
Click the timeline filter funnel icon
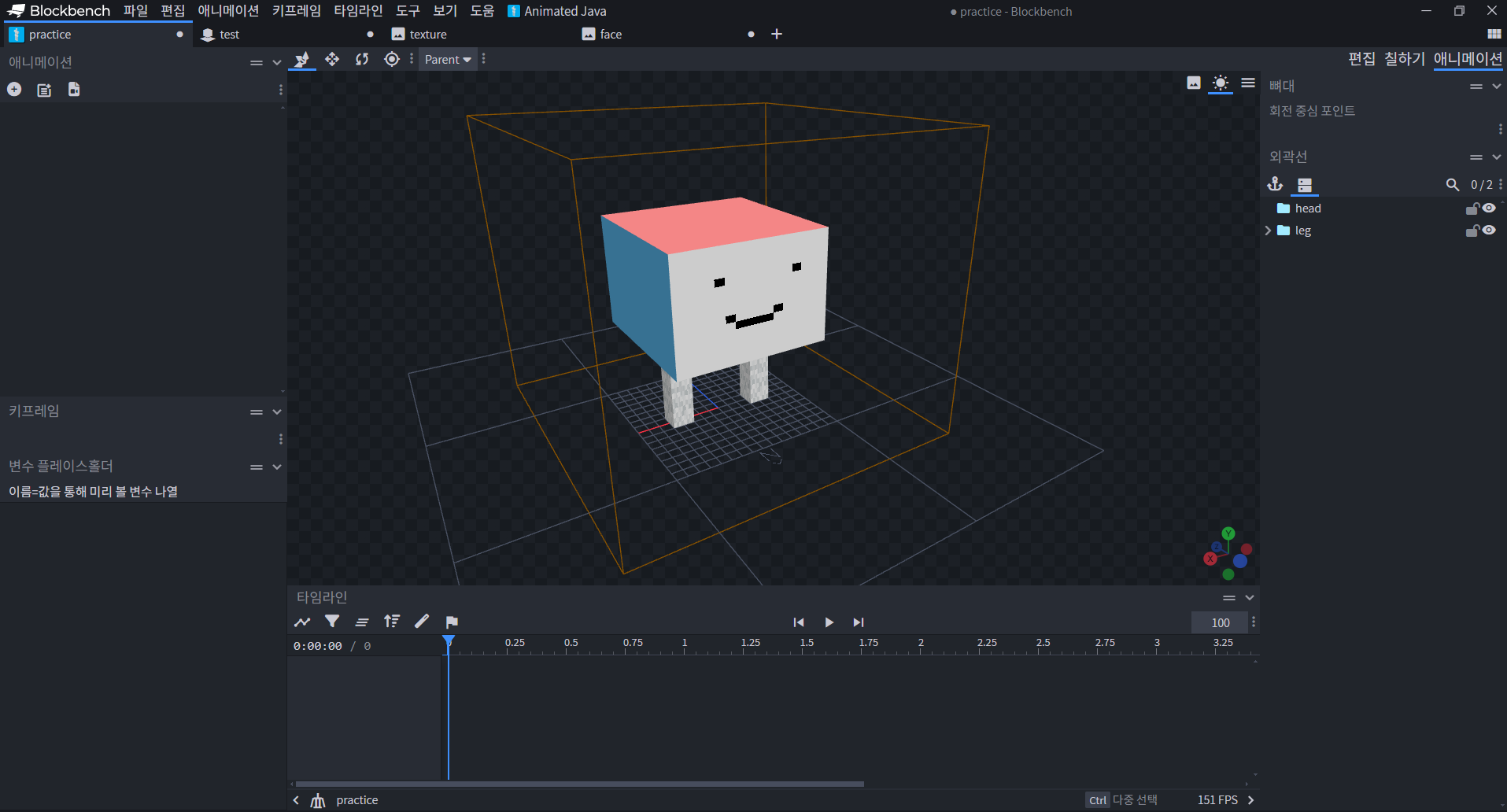point(332,622)
